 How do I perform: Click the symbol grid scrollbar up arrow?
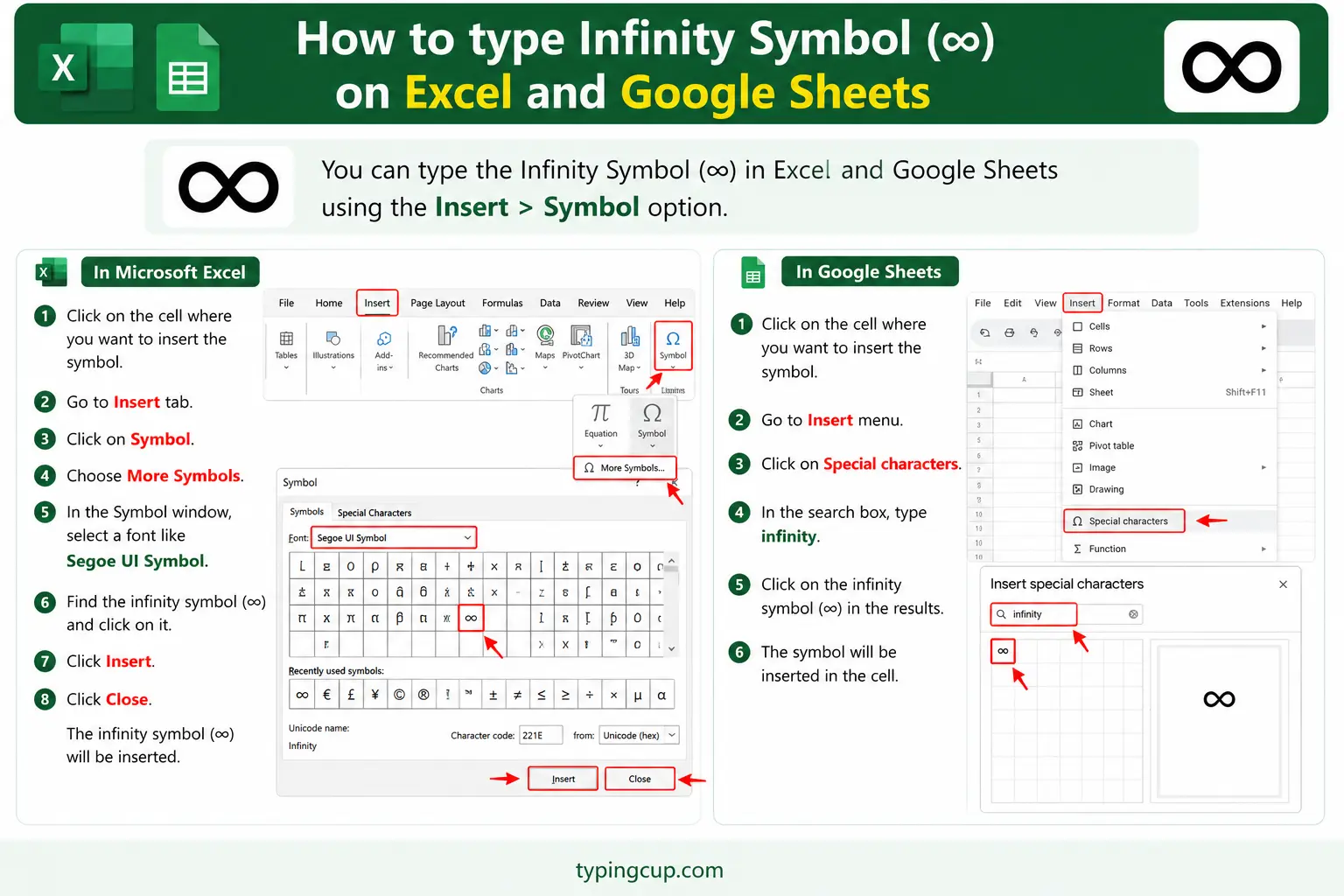(671, 560)
